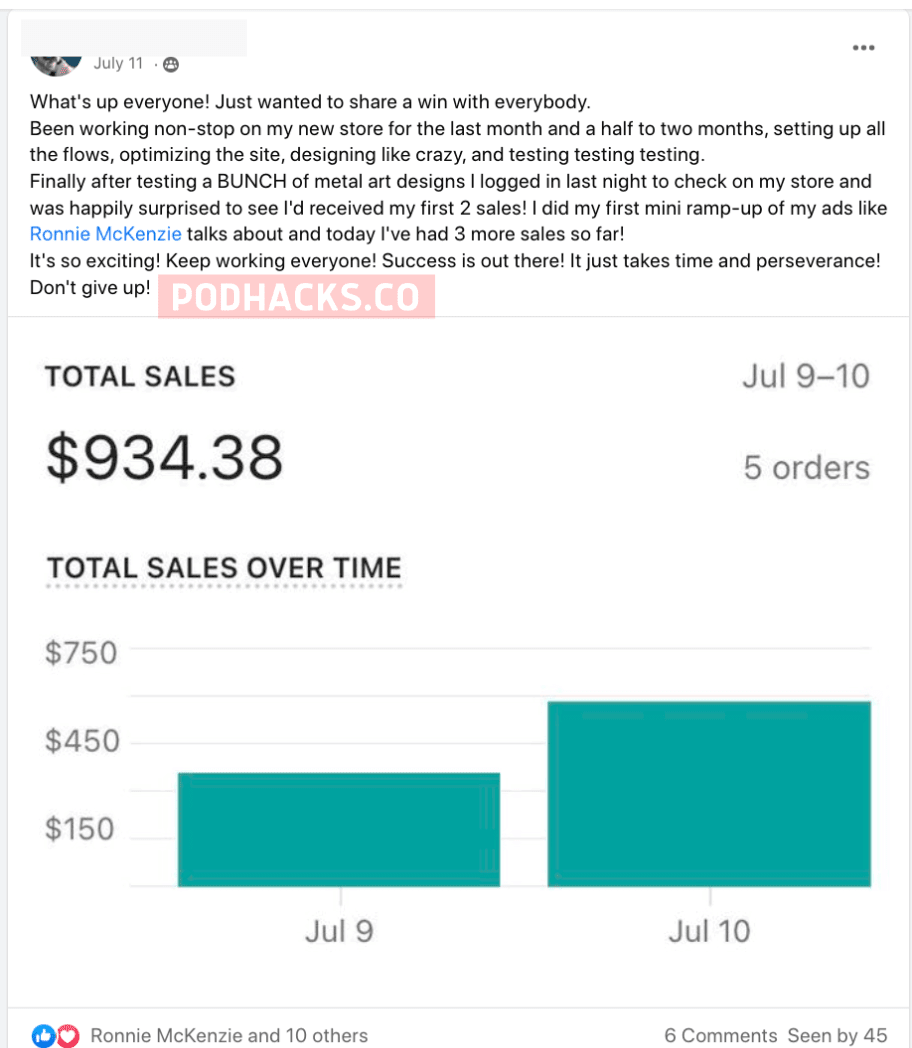Image resolution: width=912 pixels, height=1048 pixels.
Task: Click the PODHACKS.CO watermark
Action: coord(296,297)
